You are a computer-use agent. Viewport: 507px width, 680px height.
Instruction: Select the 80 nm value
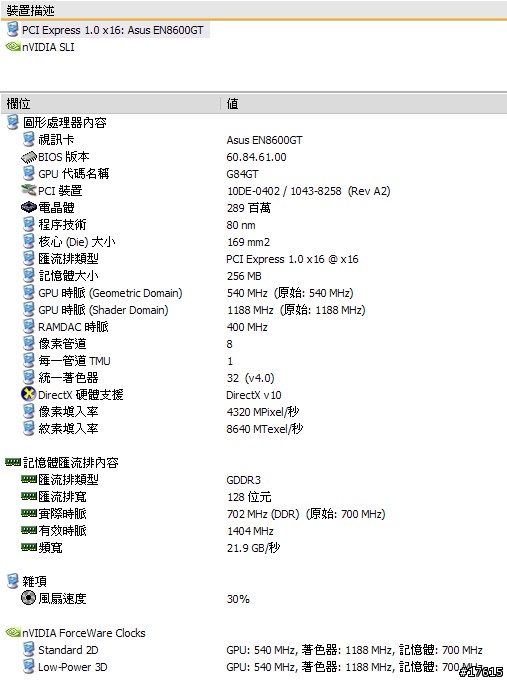[241, 225]
